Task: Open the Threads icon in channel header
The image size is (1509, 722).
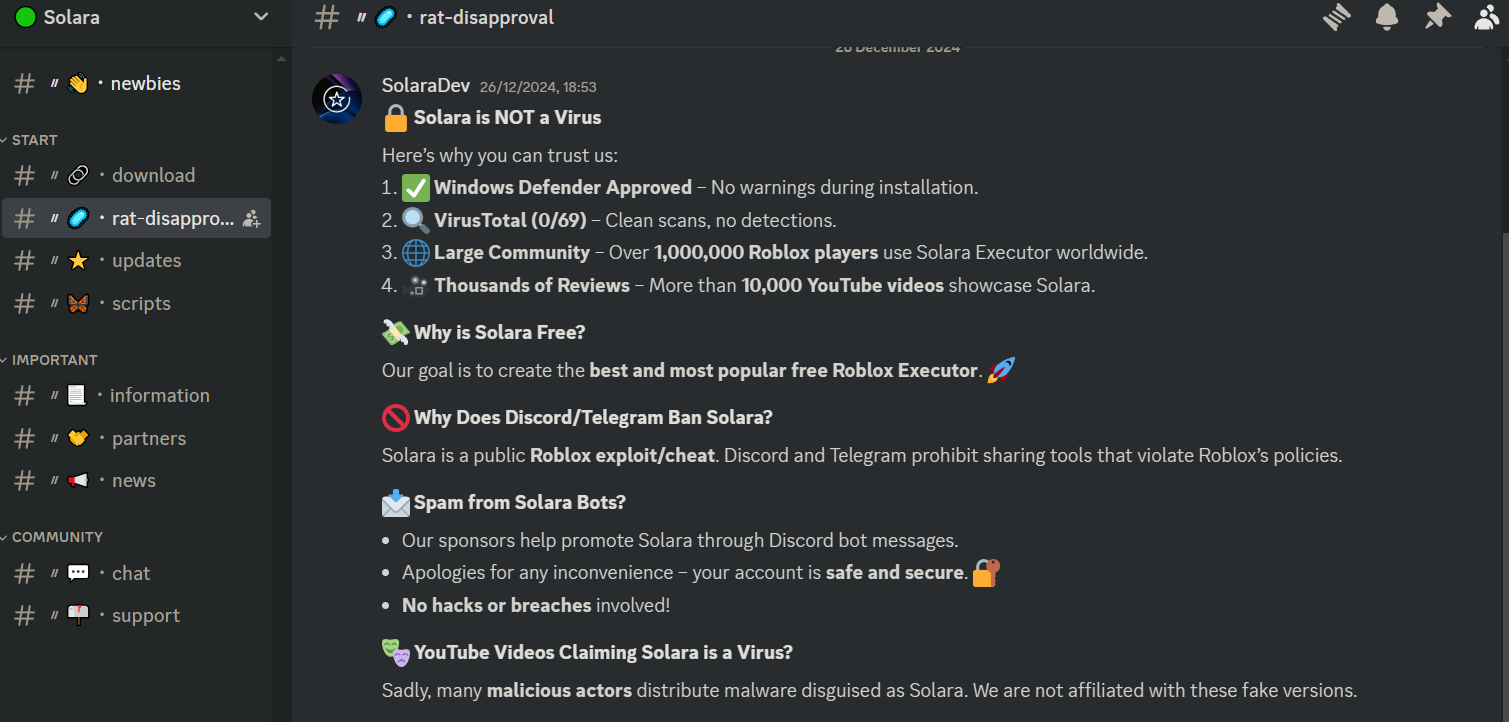Action: point(1337,17)
